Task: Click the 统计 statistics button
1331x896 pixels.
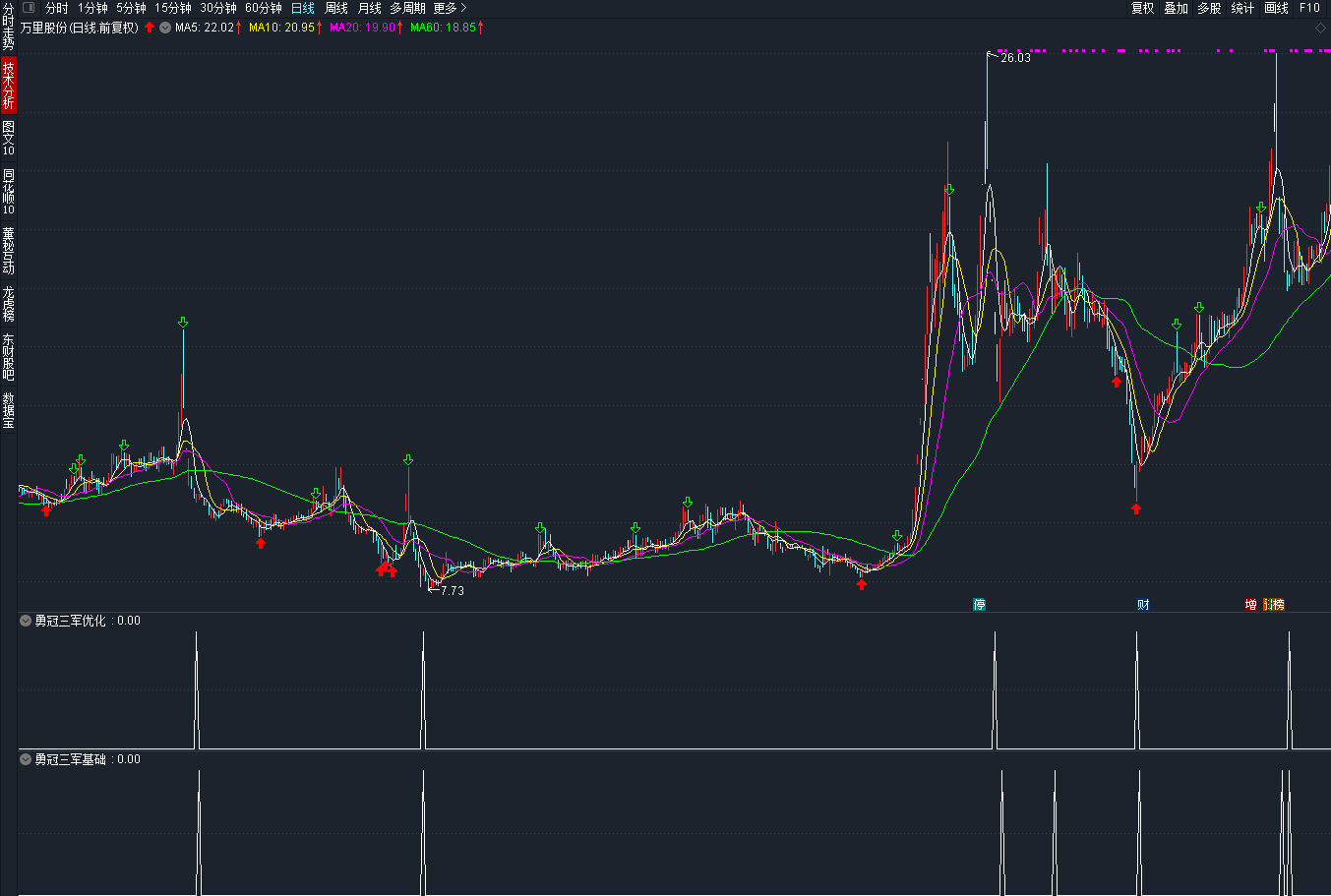Action: [x=1242, y=8]
